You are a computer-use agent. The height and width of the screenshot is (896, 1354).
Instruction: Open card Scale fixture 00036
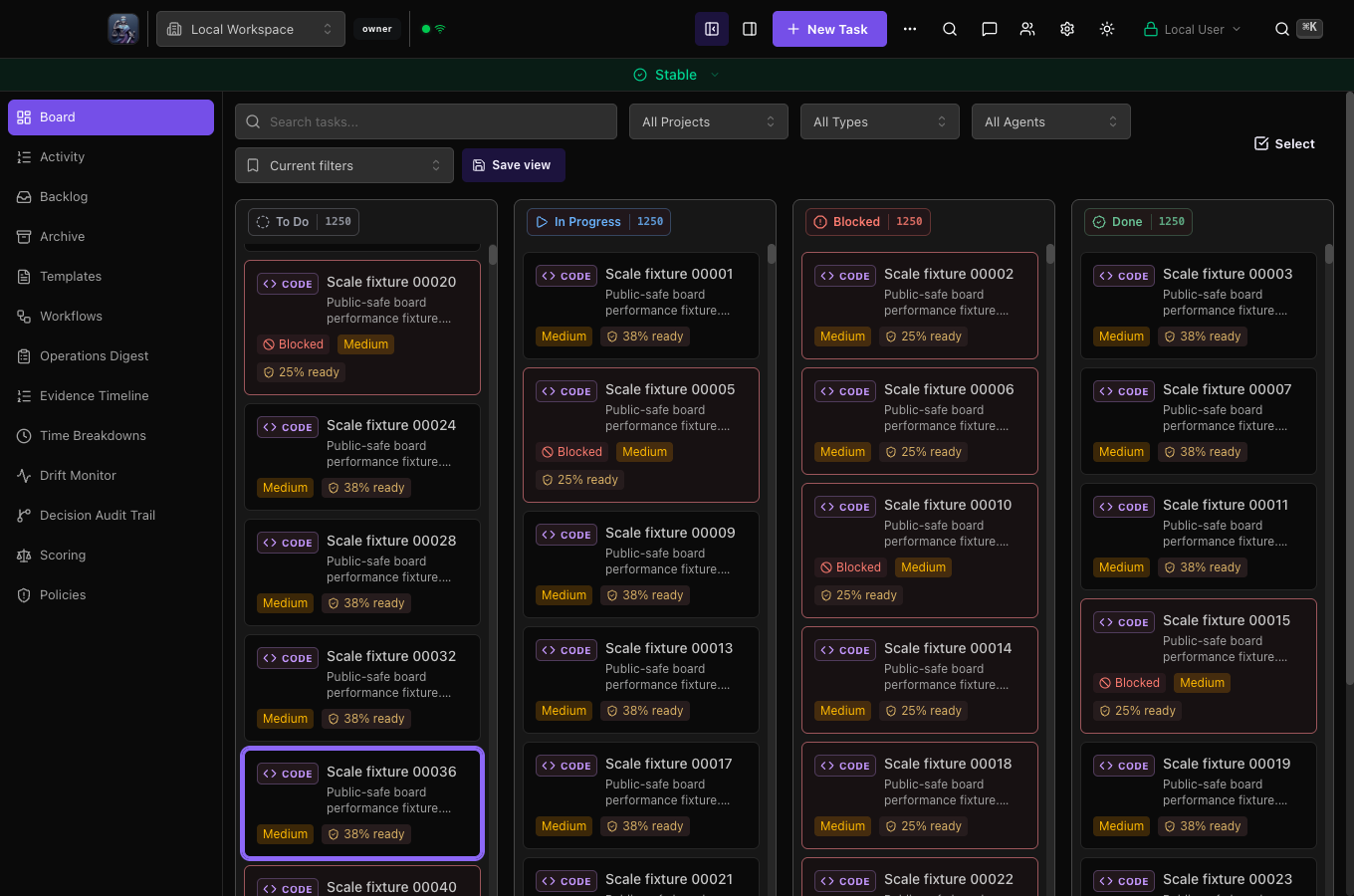pos(362,803)
